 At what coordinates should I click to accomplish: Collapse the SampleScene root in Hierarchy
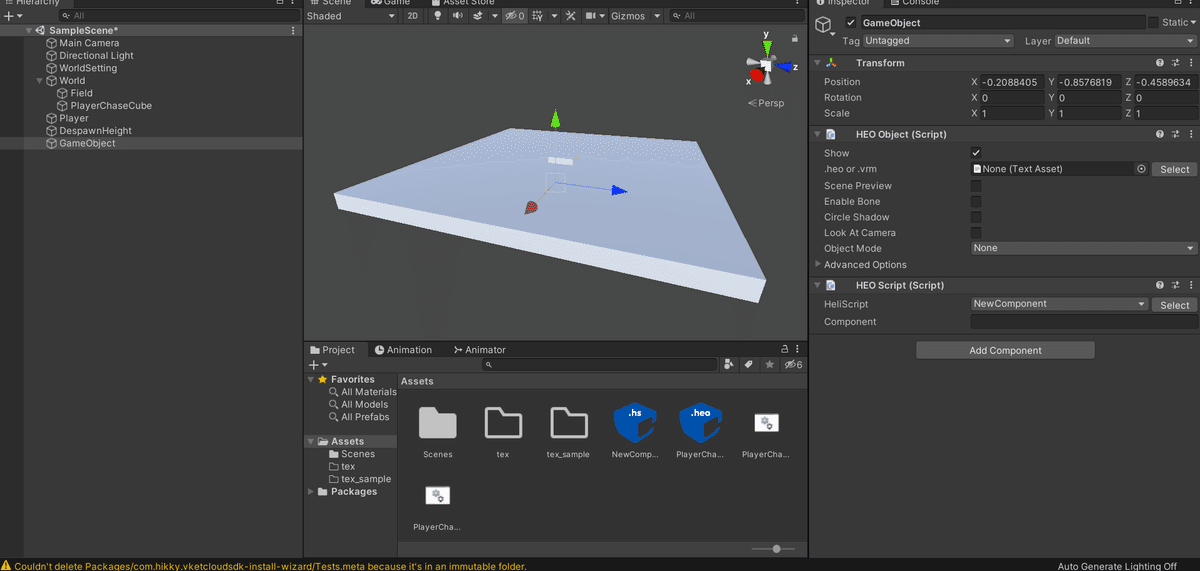[28, 31]
